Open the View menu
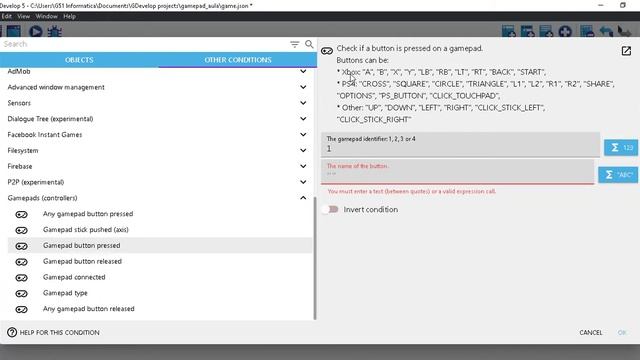The width and height of the screenshot is (640, 360). pos(23,16)
